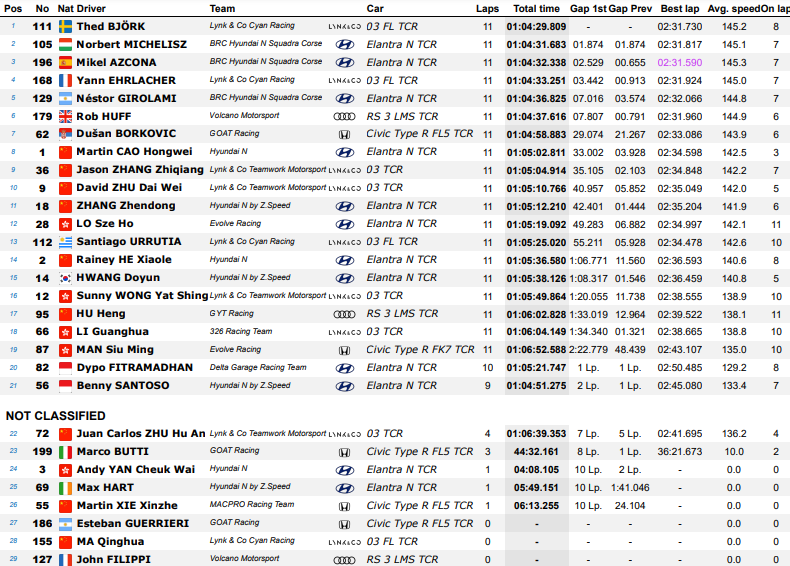The height and width of the screenshot is (566, 790).
Task: Click the Lynk & Co logo in LI Guanghua's row
Action: [345, 332]
